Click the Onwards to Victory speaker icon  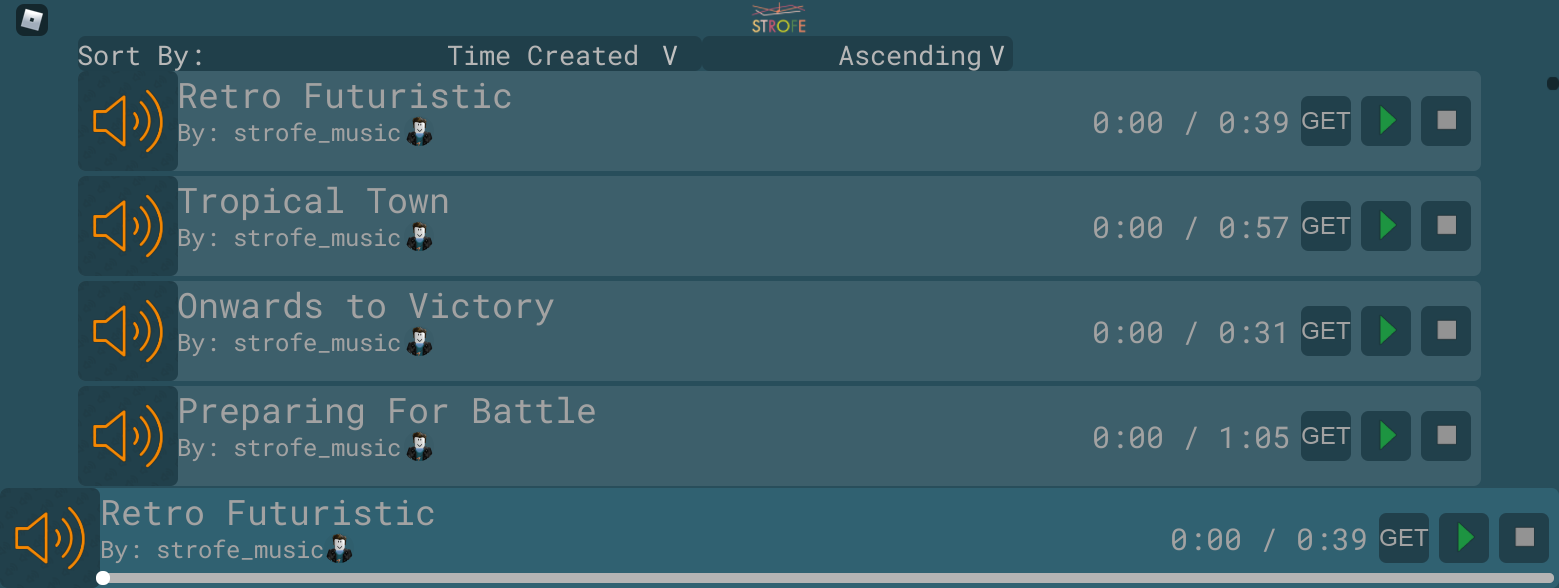tap(127, 330)
